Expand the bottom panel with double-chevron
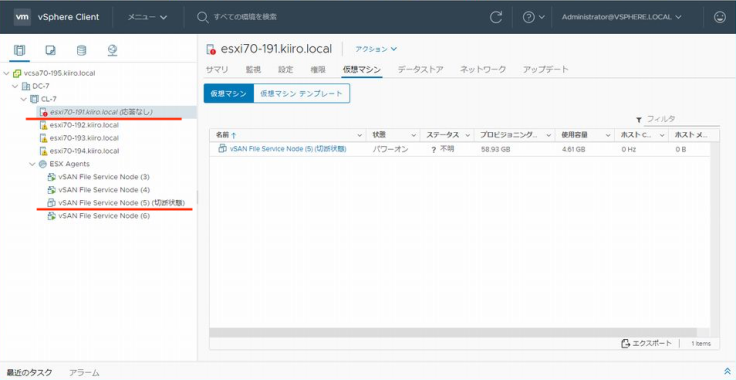736x380 pixels. click(x=728, y=371)
